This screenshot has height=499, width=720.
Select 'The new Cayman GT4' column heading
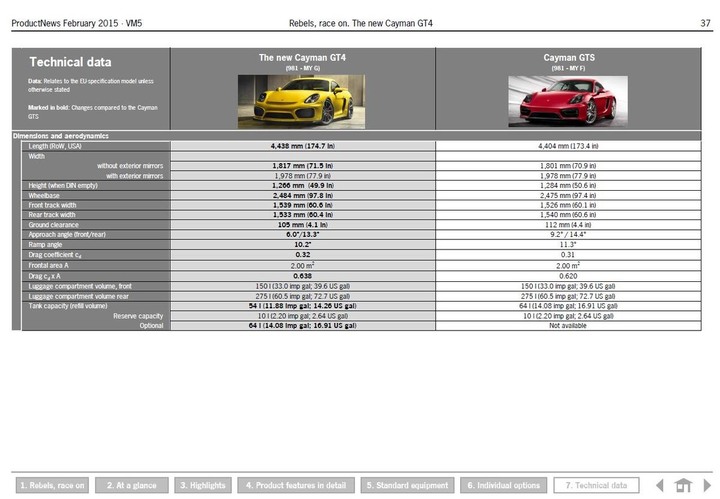point(302,58)
